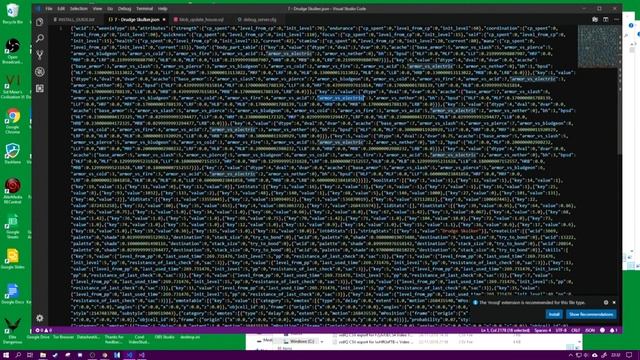Open the File menu

(49, 9)
